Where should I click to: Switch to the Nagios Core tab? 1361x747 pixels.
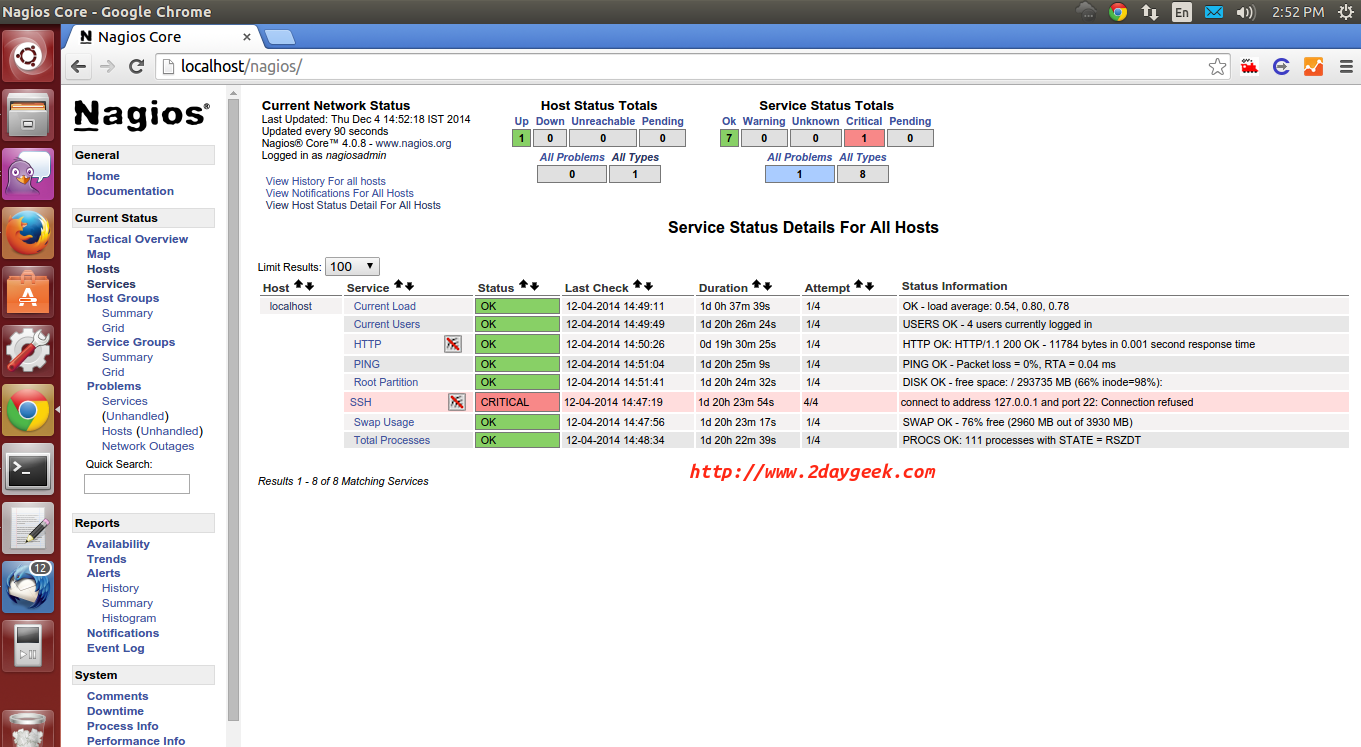coord(162,37)
